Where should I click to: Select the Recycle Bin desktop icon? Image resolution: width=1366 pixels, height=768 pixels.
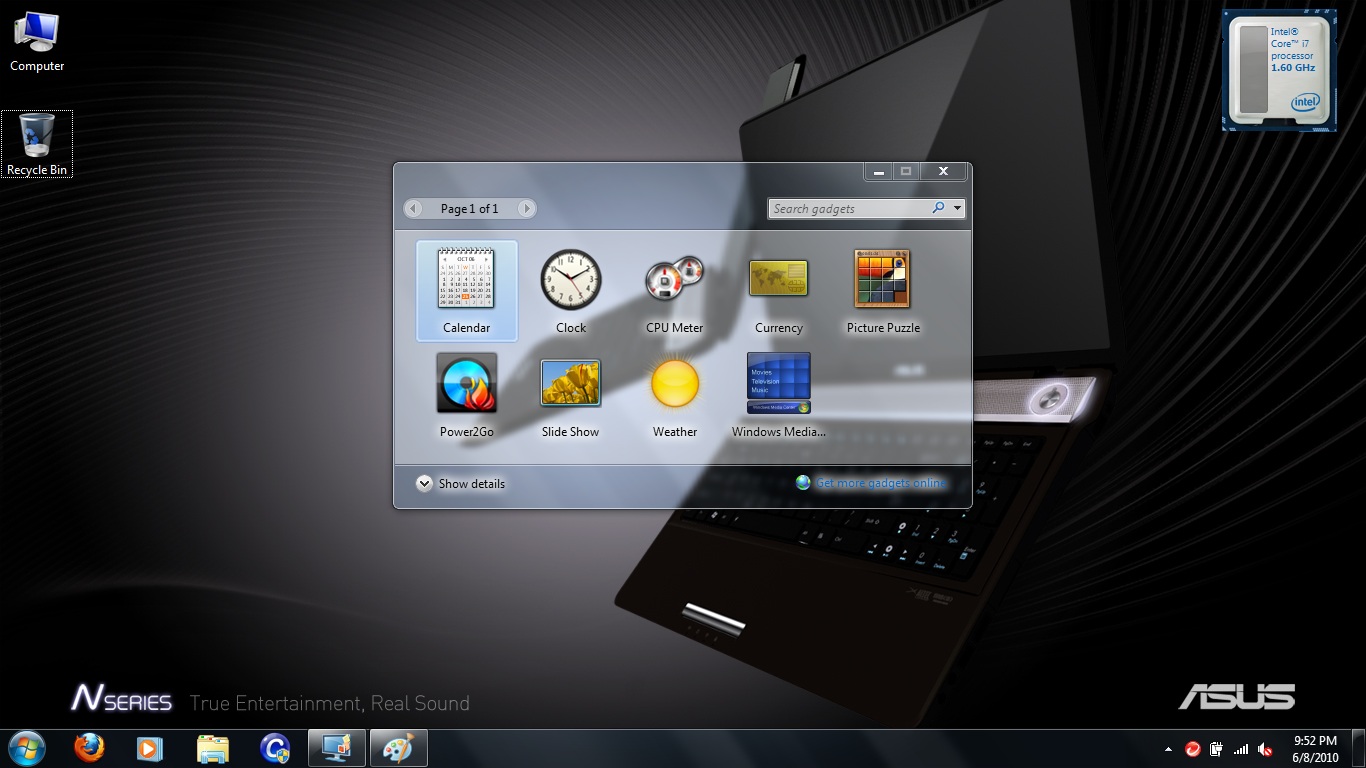point(37,144)
